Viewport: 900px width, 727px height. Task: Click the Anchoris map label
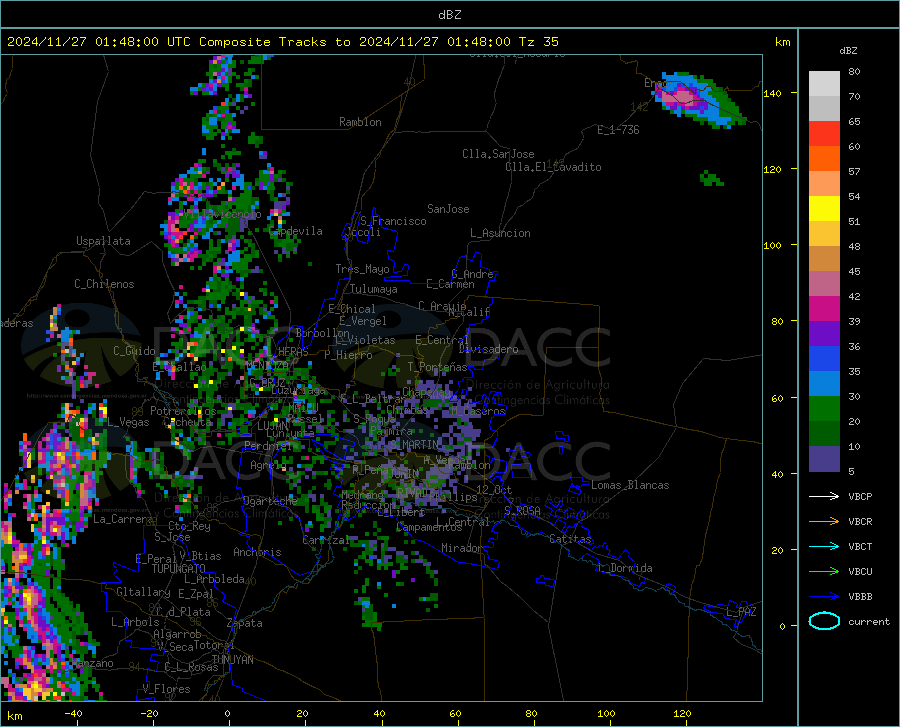coord(257,552)
